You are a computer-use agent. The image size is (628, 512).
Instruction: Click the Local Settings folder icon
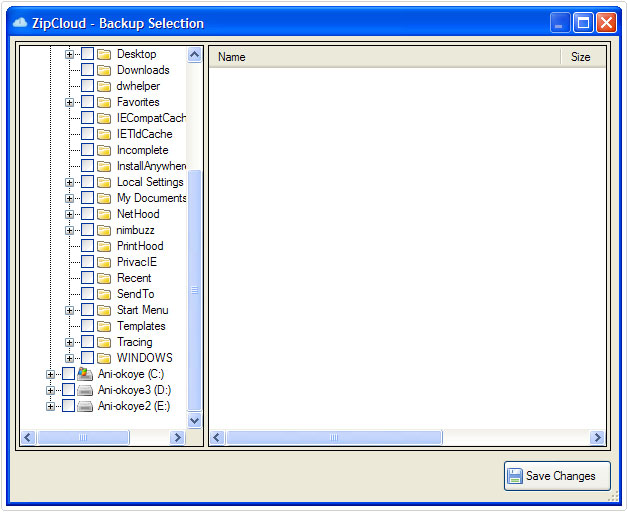[x=104, y=182]
